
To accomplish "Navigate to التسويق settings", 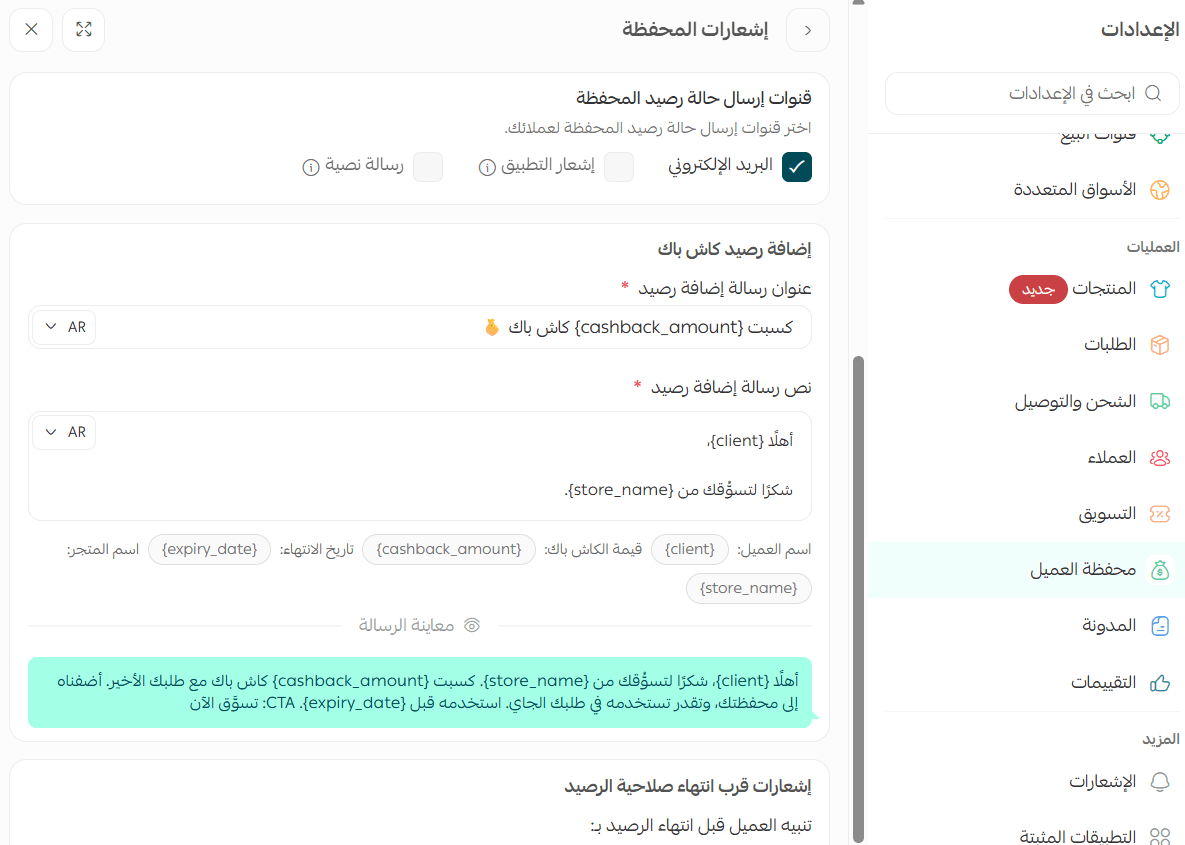I will (1026, 514).
